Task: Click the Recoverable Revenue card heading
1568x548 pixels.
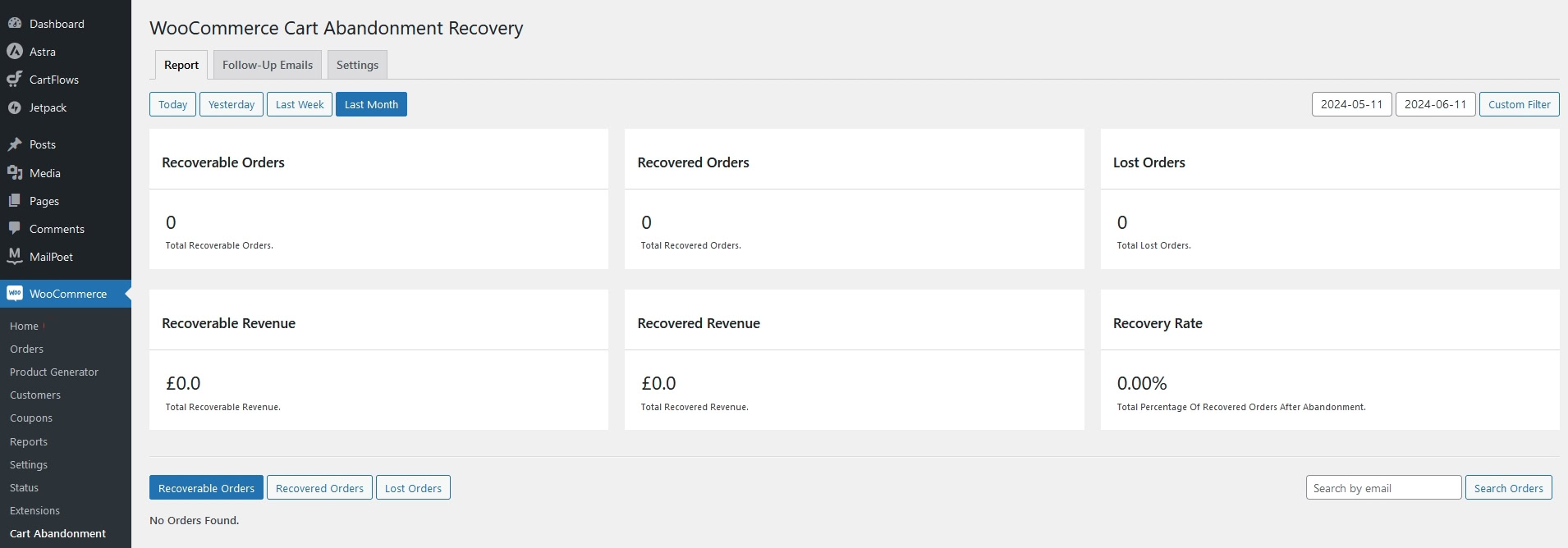Action: click(228, 323)
